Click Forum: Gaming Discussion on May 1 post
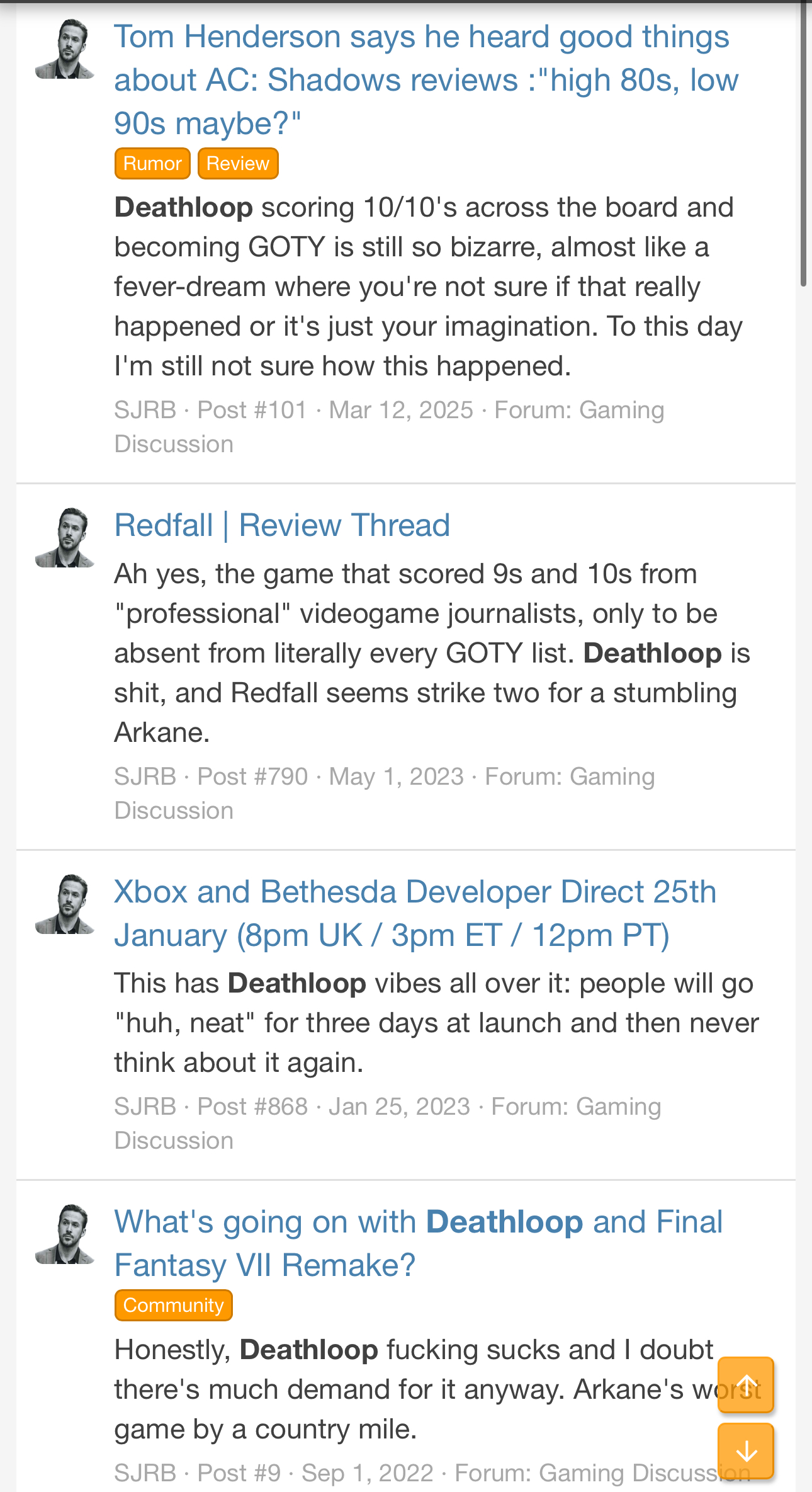 [385, 794]
